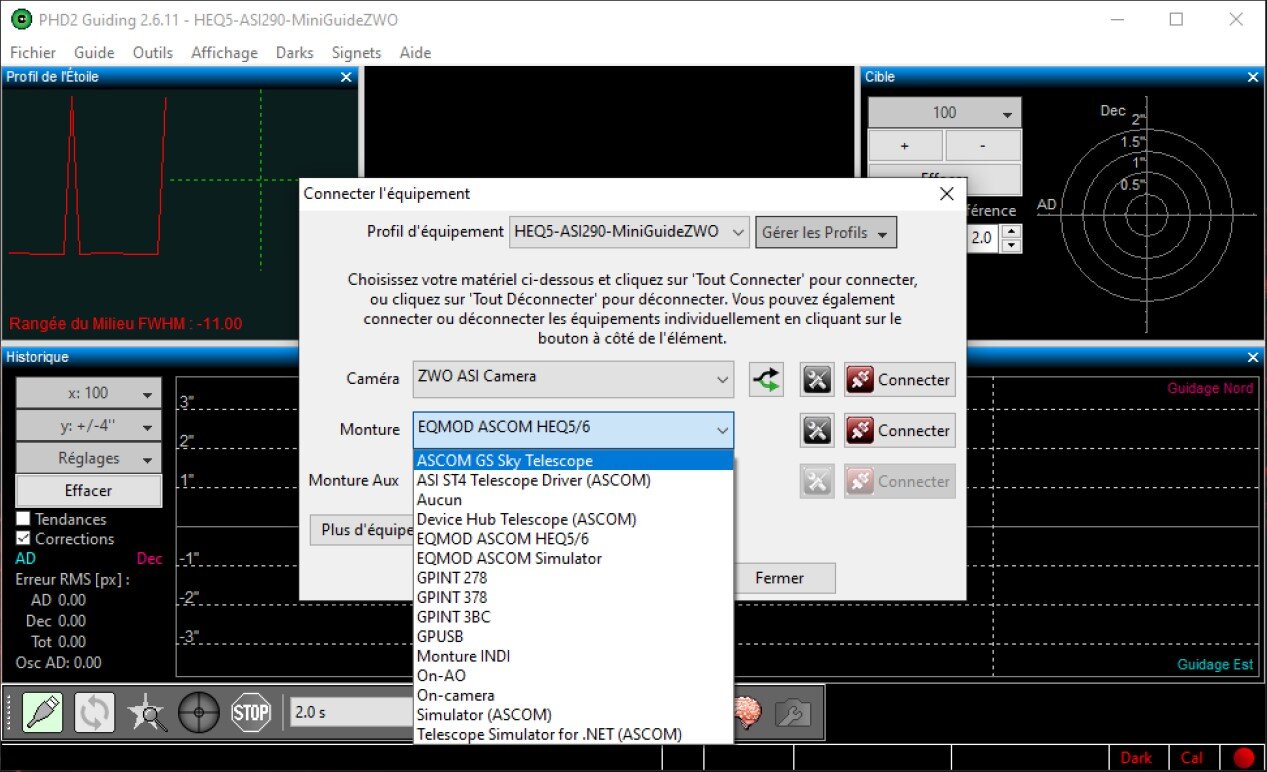Viewport: 1267px width, 772px height.
Task: Close the Historique panel
Action: coord(1253,357)
